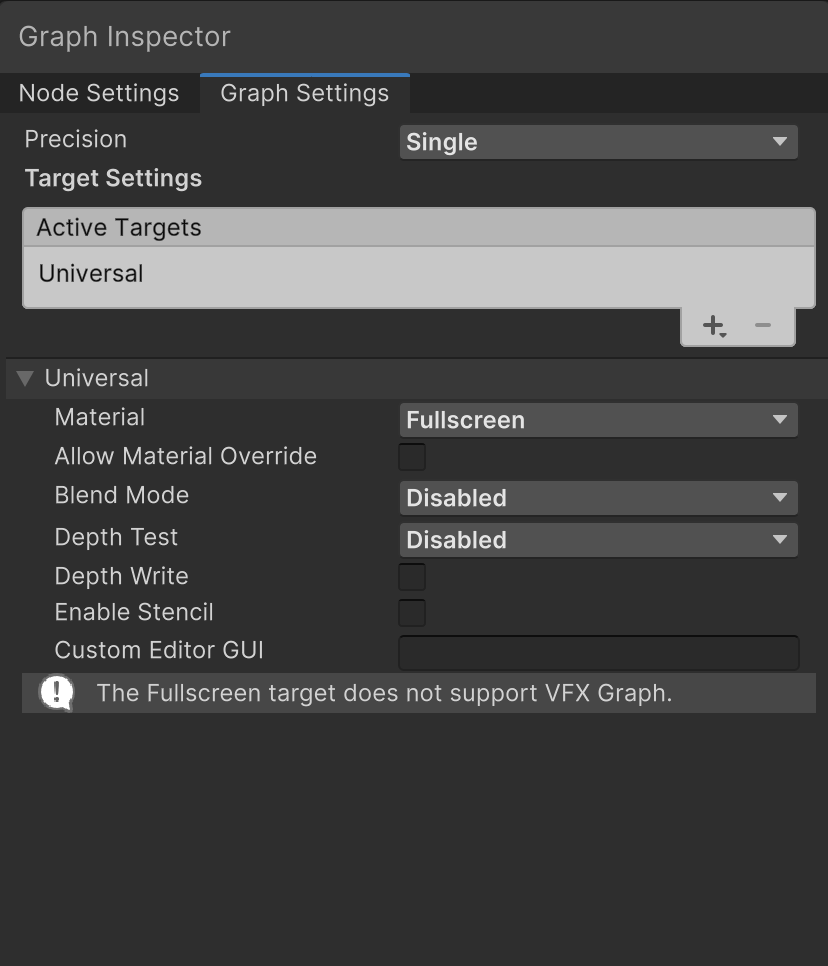This screenshot has width=828, height=966.
Task: Click the Target Settings heading
Action: (113, 179)
